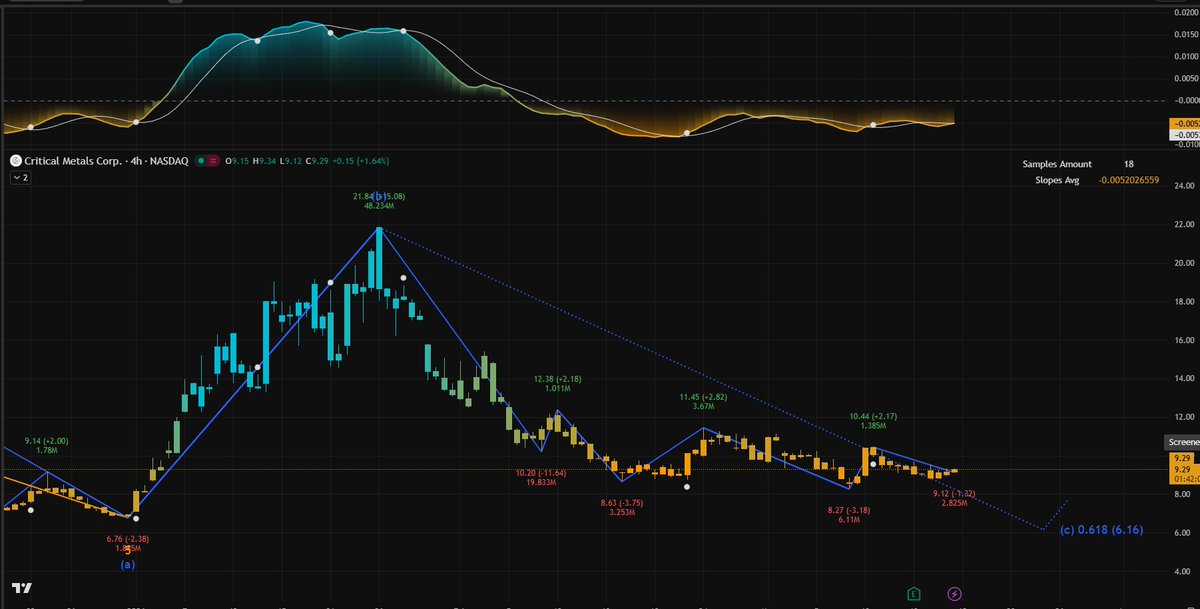
Task: Select the (b) wave label at peak
Action: [x=379, y=197]
